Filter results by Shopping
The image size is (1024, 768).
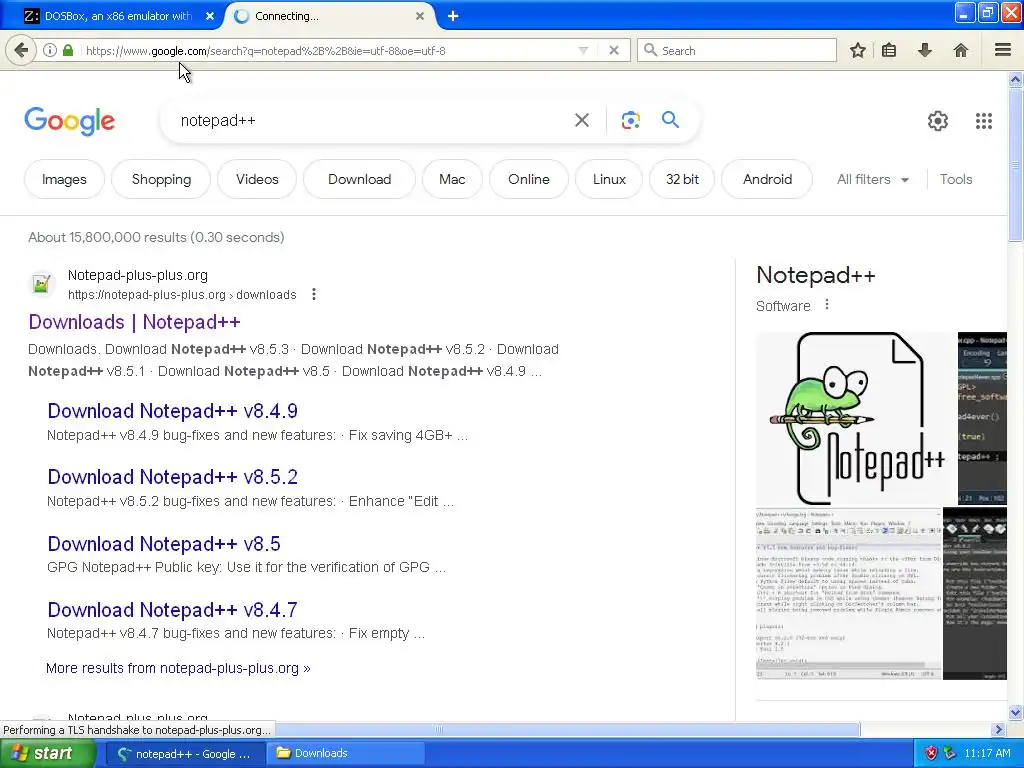pos(161,179)
